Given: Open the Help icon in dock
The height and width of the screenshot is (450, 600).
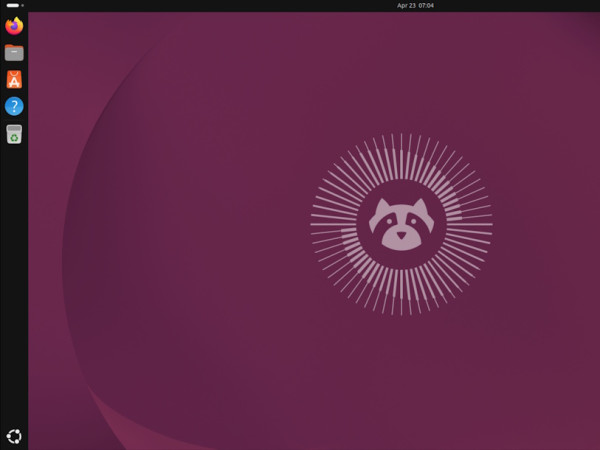Looking at the screenshot, I should 14,106.
